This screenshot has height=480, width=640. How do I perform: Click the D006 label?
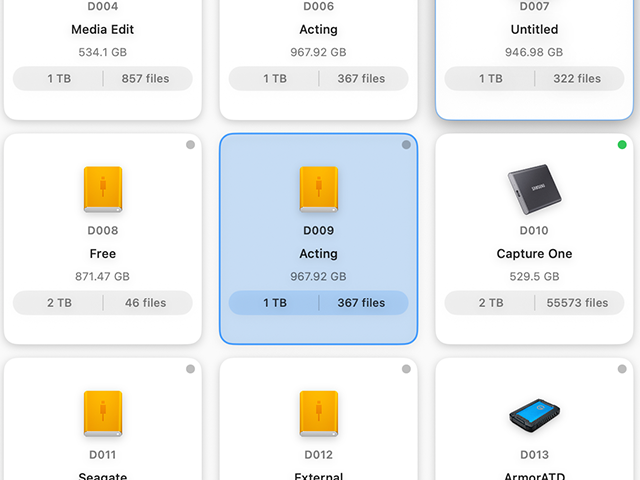tap(319, 6)
